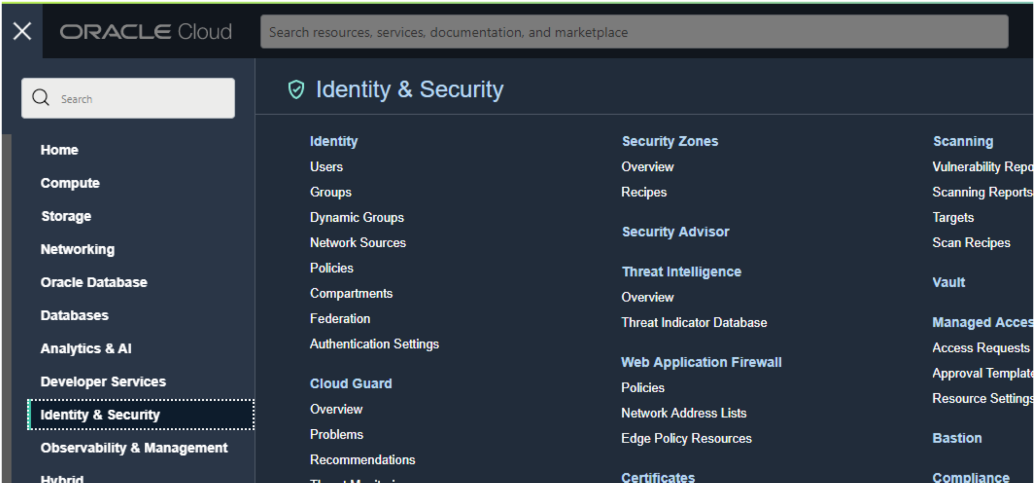Screen dimensions: 1034x483
Task: Click the main resource search bar
Action: (634, 32)
